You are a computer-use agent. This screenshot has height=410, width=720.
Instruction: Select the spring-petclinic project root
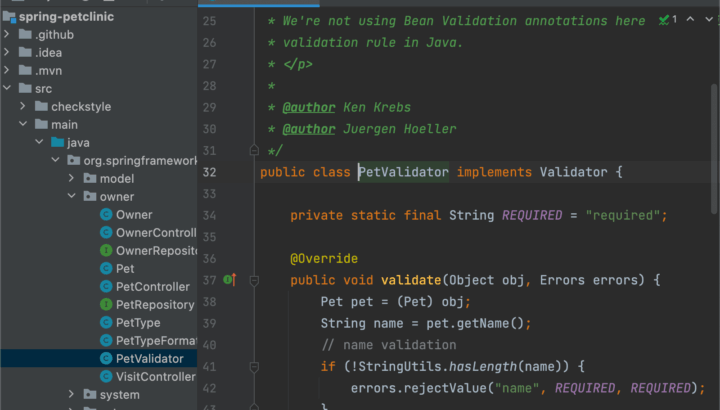pyautogui.click(x=66, y=17)
